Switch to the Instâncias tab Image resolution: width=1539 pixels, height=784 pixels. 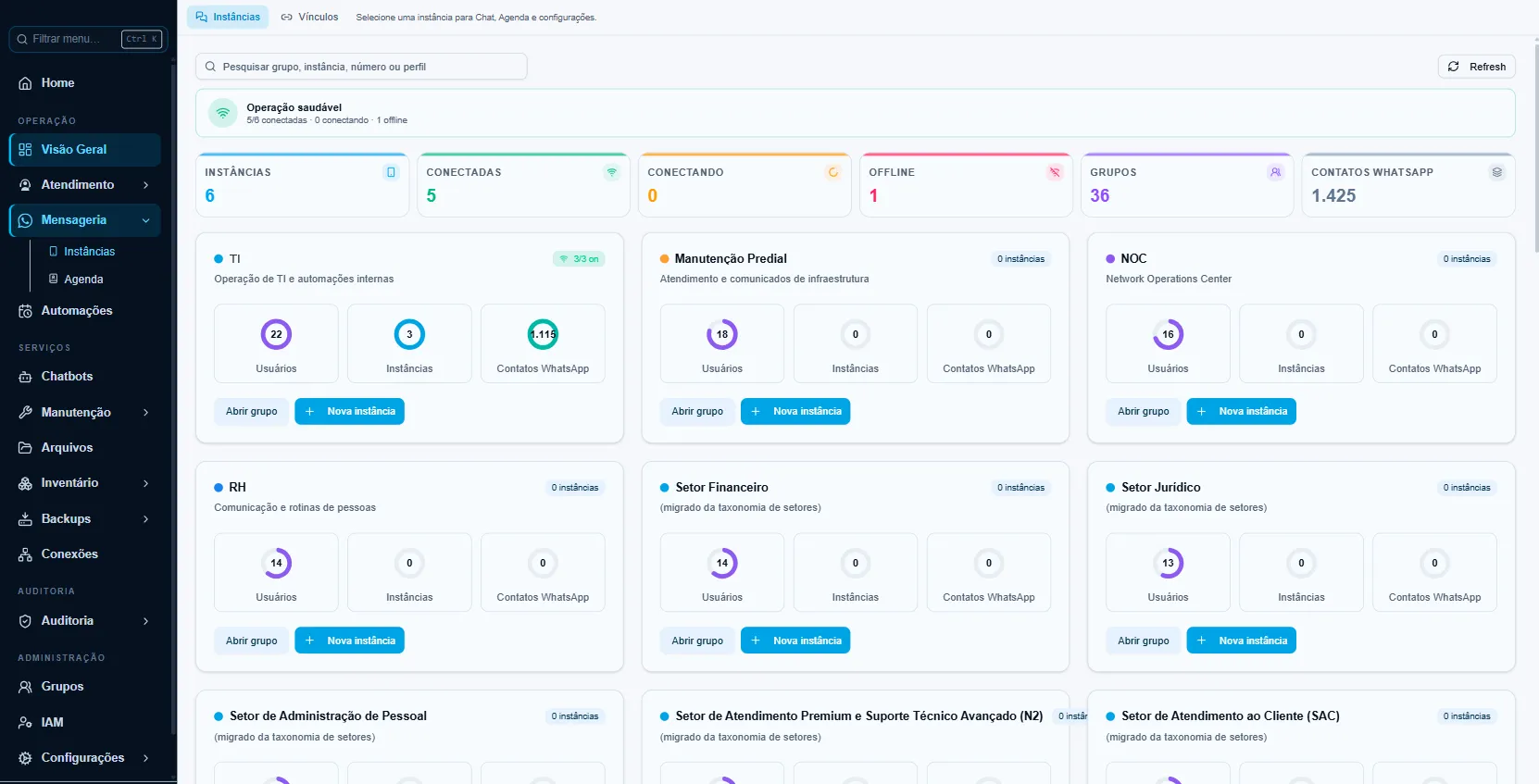(x=228, y=17)
